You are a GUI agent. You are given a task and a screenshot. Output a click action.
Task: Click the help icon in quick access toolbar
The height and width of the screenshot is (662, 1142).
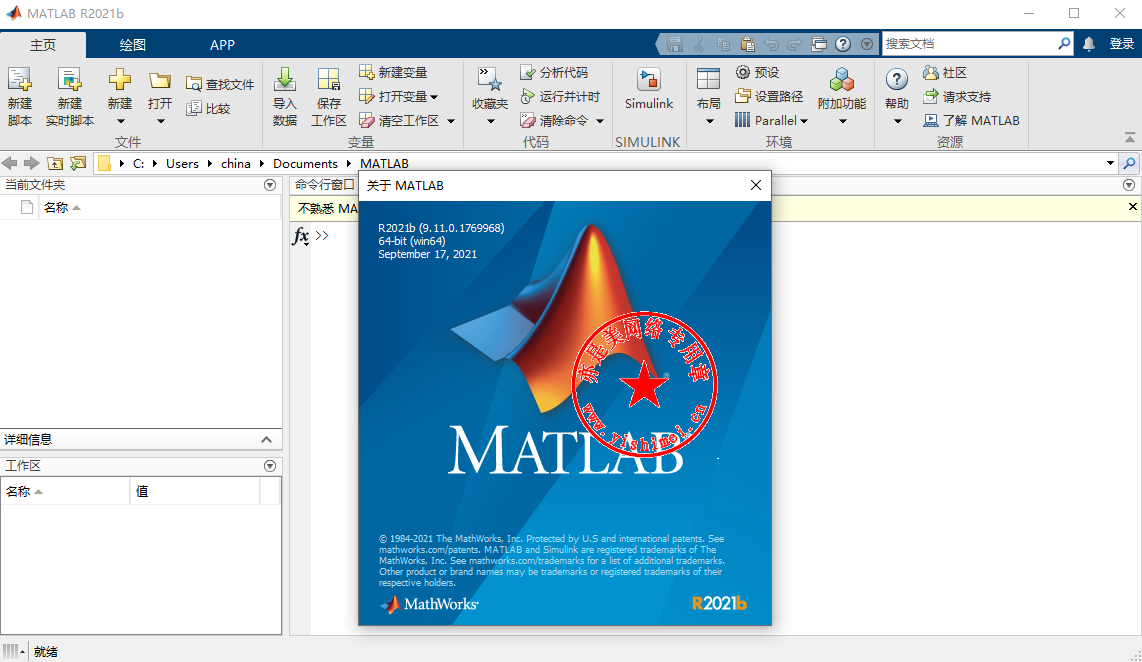click(843, 44)
